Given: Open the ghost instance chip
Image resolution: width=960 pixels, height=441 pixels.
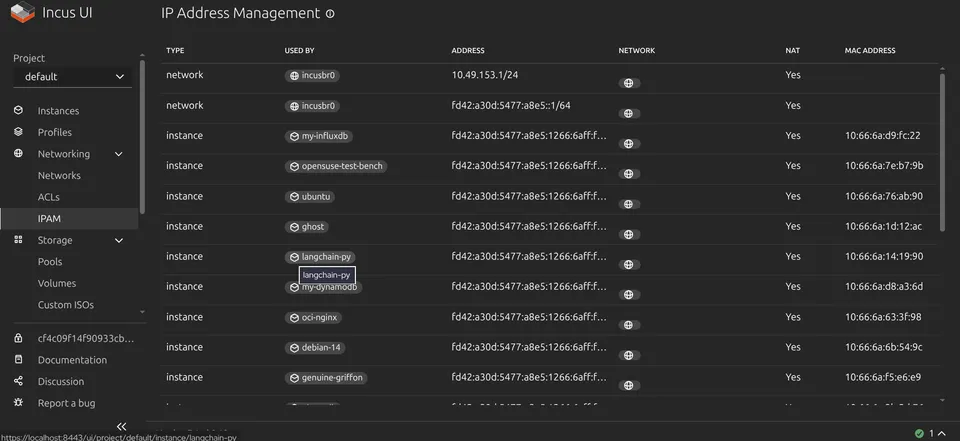Looking at the screenshot, I should 306,227.
